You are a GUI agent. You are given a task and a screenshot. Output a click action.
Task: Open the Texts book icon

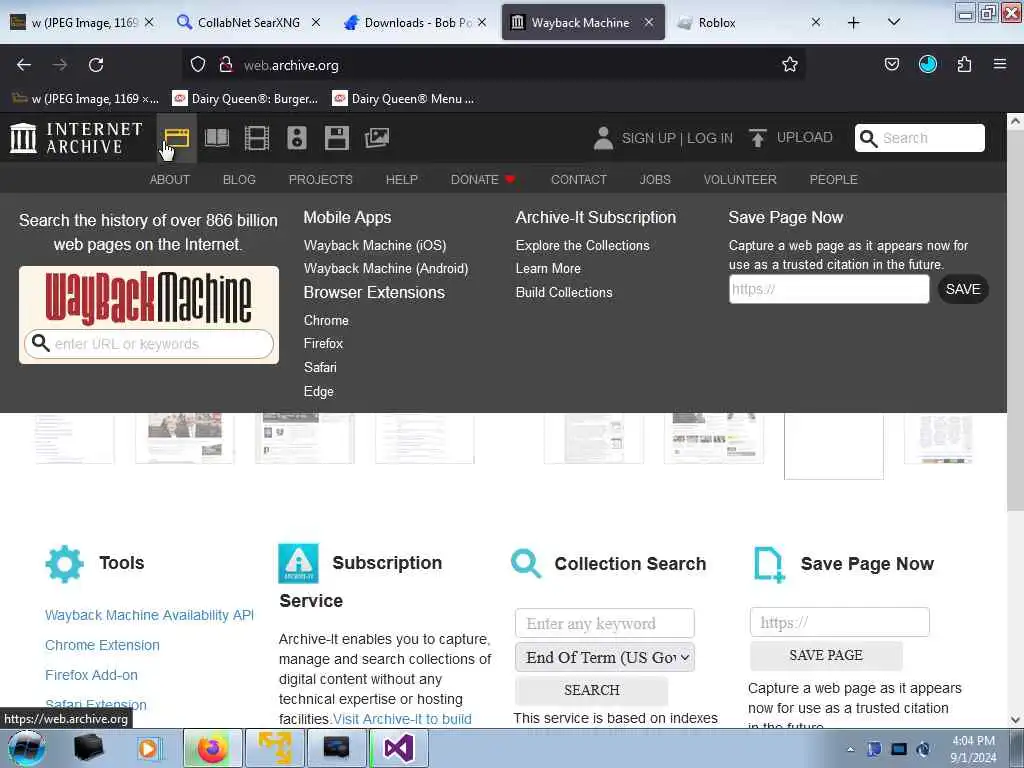click(217, 138)
